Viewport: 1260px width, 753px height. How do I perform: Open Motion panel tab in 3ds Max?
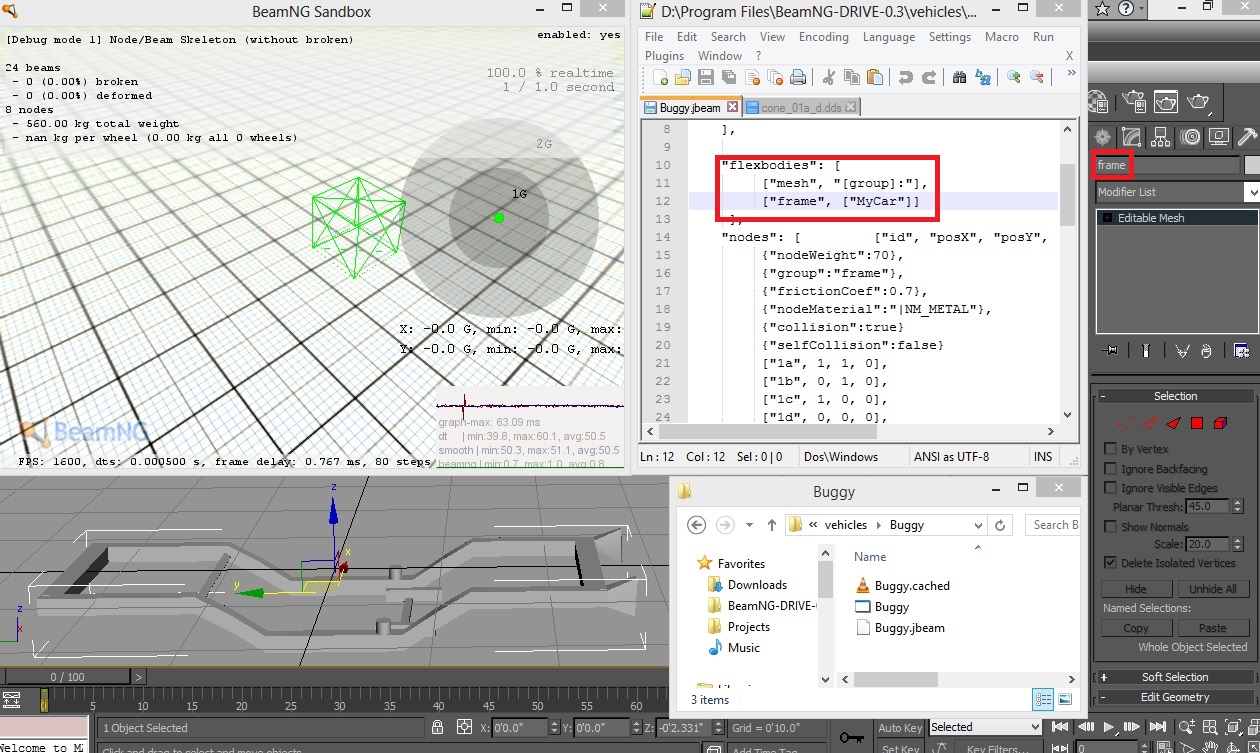1189,137
